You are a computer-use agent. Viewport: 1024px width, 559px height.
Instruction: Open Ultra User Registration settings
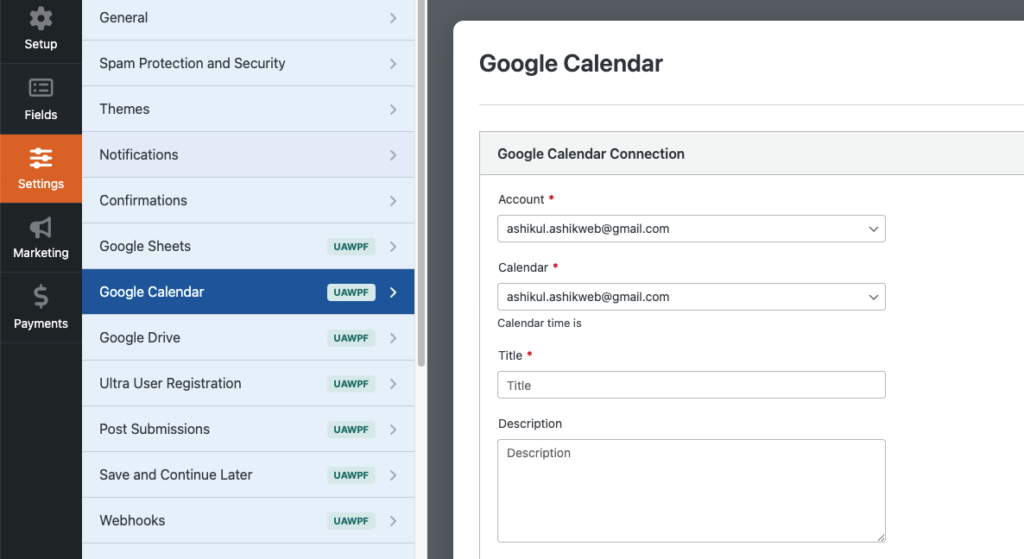[x=170, y=384]
